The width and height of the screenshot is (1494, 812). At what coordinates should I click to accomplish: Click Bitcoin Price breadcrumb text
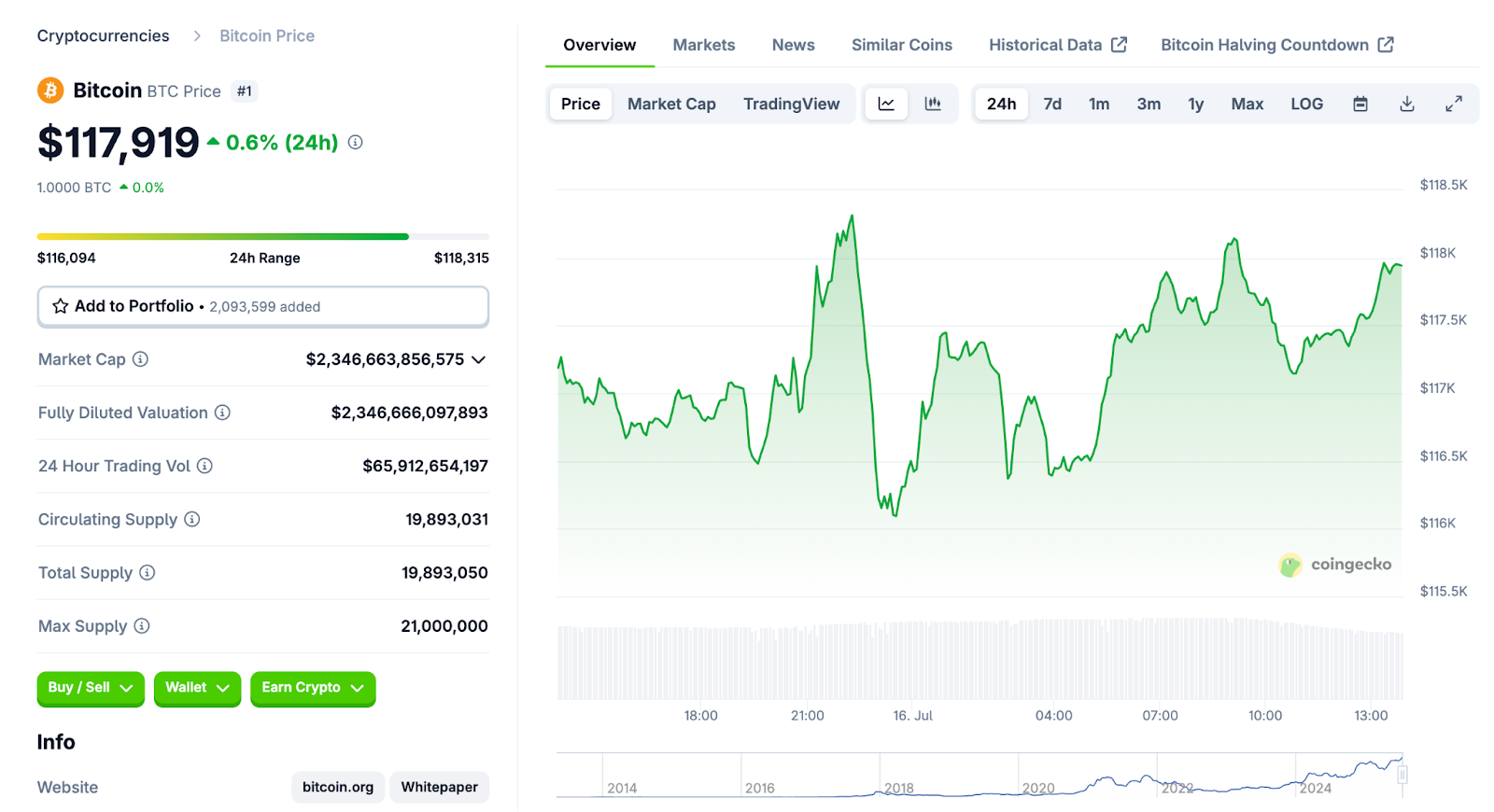pyautogui.click(x=267, y=35)
